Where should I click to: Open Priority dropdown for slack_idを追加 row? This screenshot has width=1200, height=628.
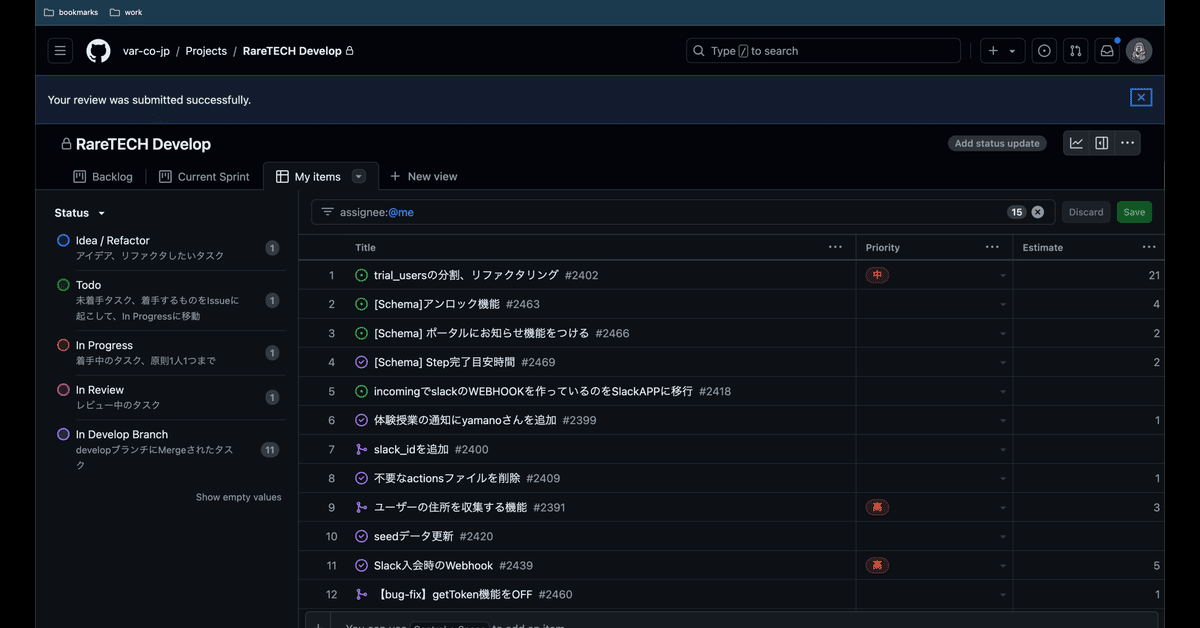pos(1003,449)
